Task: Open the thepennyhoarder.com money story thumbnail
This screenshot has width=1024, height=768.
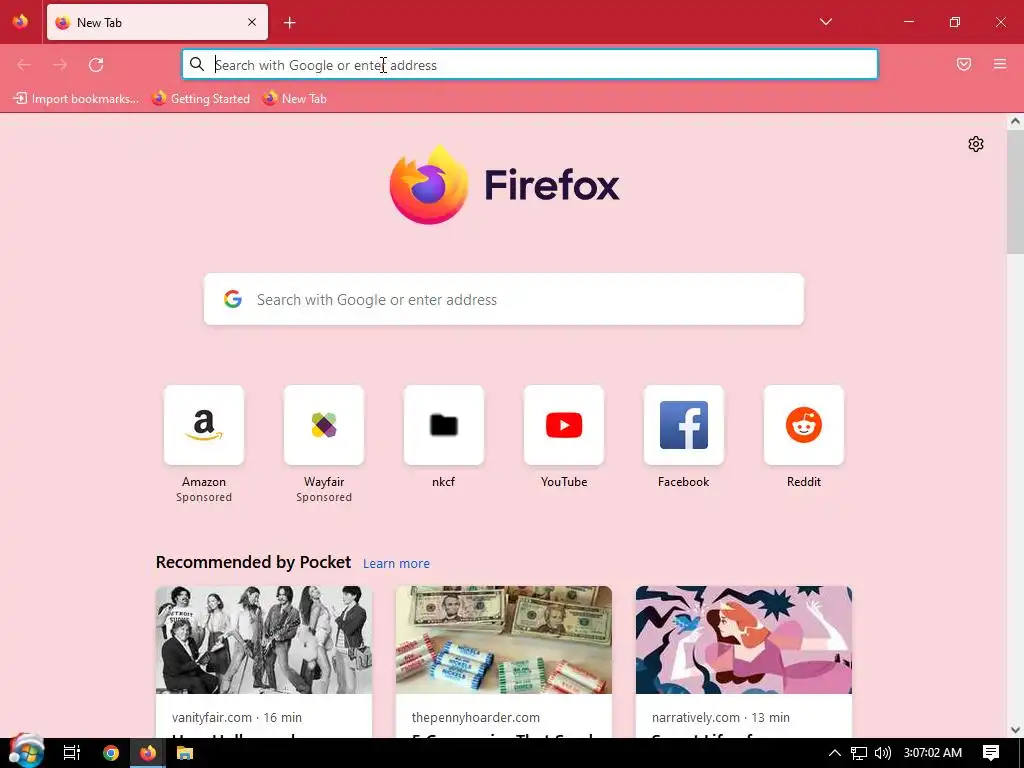Action: (504, 640)
